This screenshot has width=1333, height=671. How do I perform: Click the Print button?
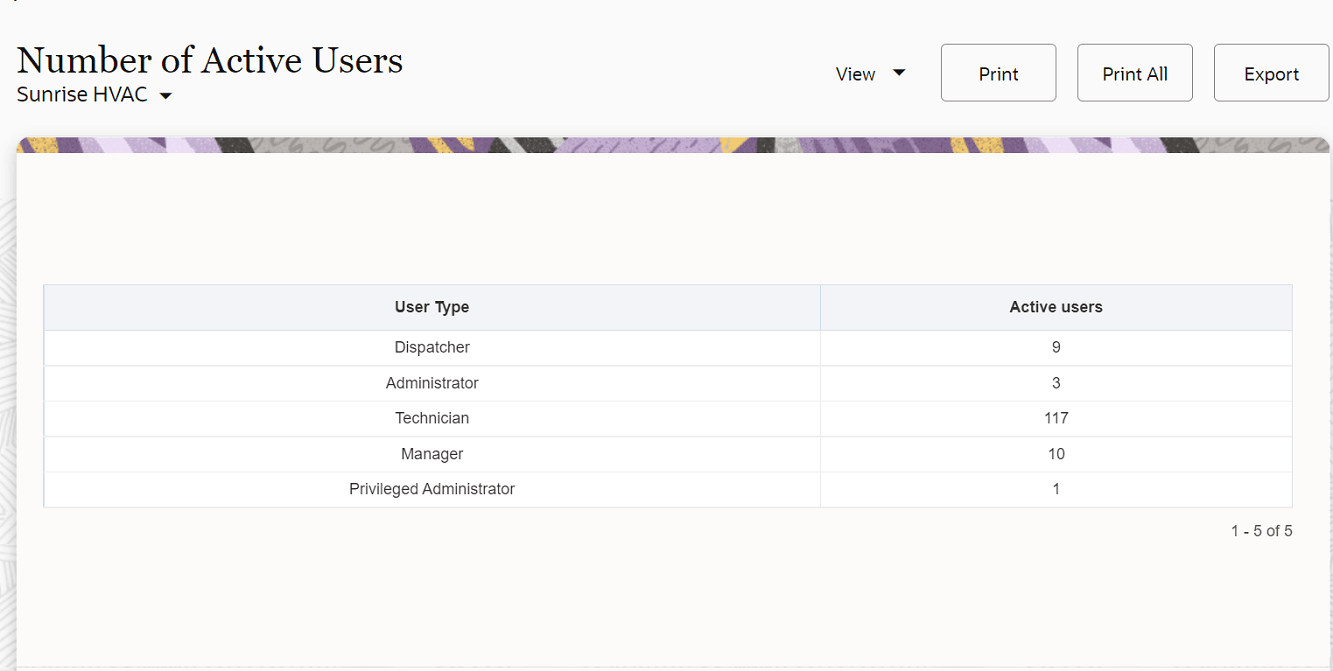(x=998, y=73)
